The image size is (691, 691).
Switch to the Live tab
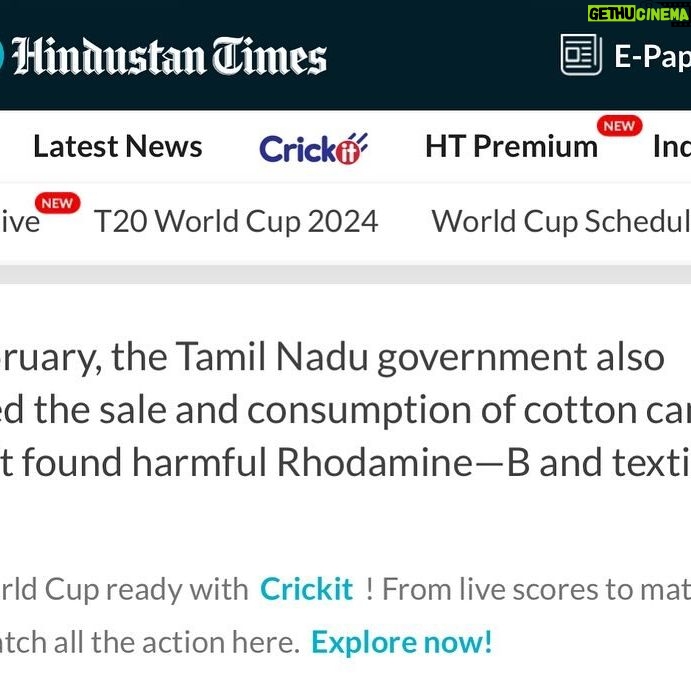click(x=19, y=221)
